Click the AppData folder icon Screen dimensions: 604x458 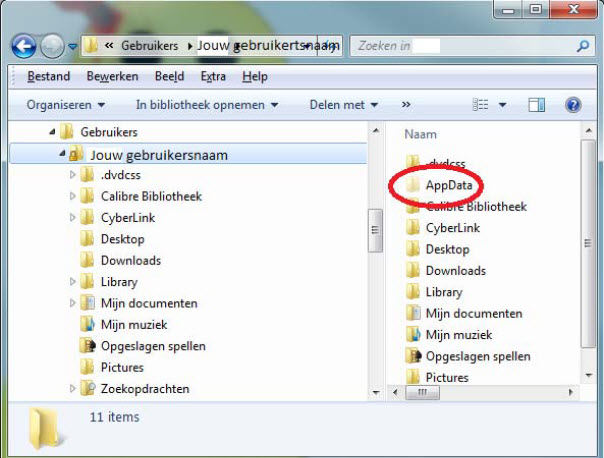pos(413,185)
